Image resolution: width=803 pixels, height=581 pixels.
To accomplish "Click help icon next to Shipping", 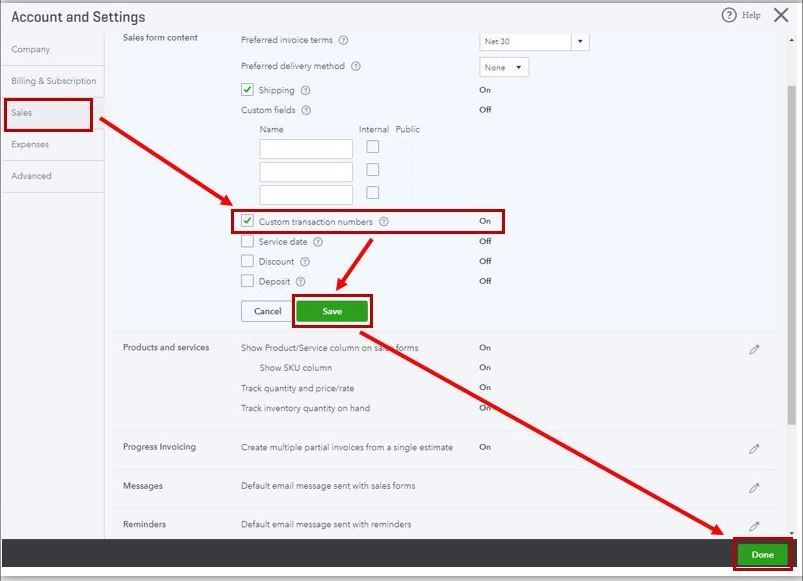I will coord(305,90).
